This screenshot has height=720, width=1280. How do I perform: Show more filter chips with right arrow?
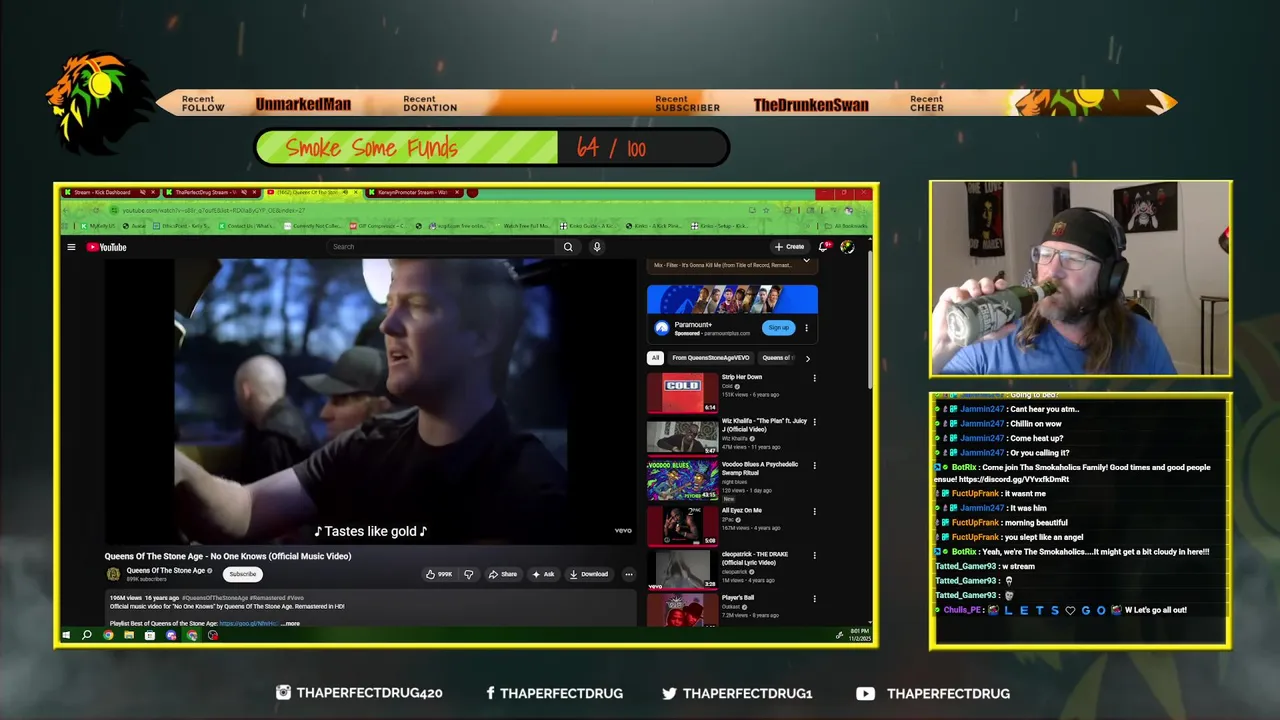click(x=807, y=358)
